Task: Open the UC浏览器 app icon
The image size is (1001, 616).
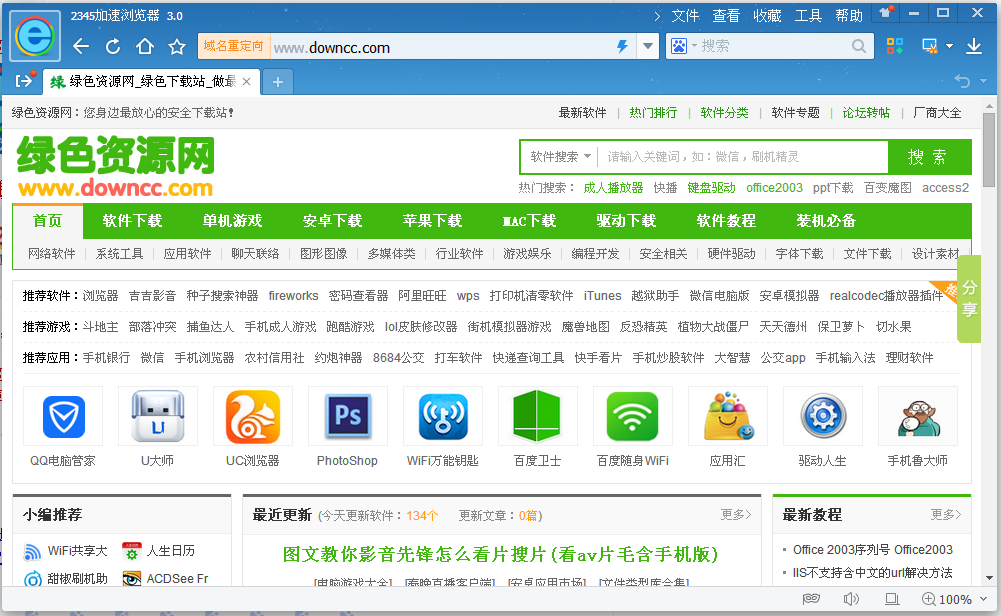Action: point(252,417)
